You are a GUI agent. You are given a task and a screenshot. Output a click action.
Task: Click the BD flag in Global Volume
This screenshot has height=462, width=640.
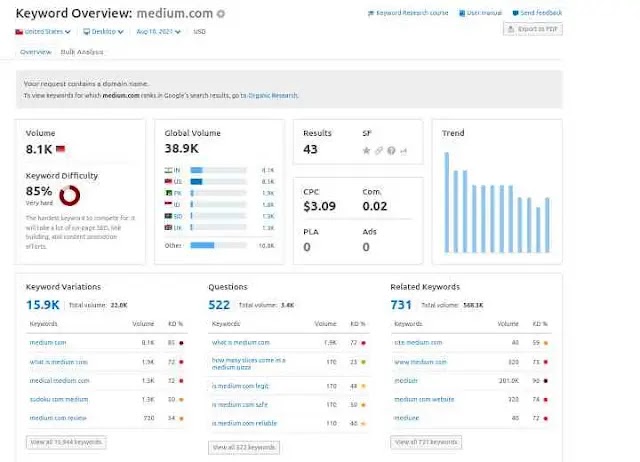pyautogui.click(x=168, y=215)
